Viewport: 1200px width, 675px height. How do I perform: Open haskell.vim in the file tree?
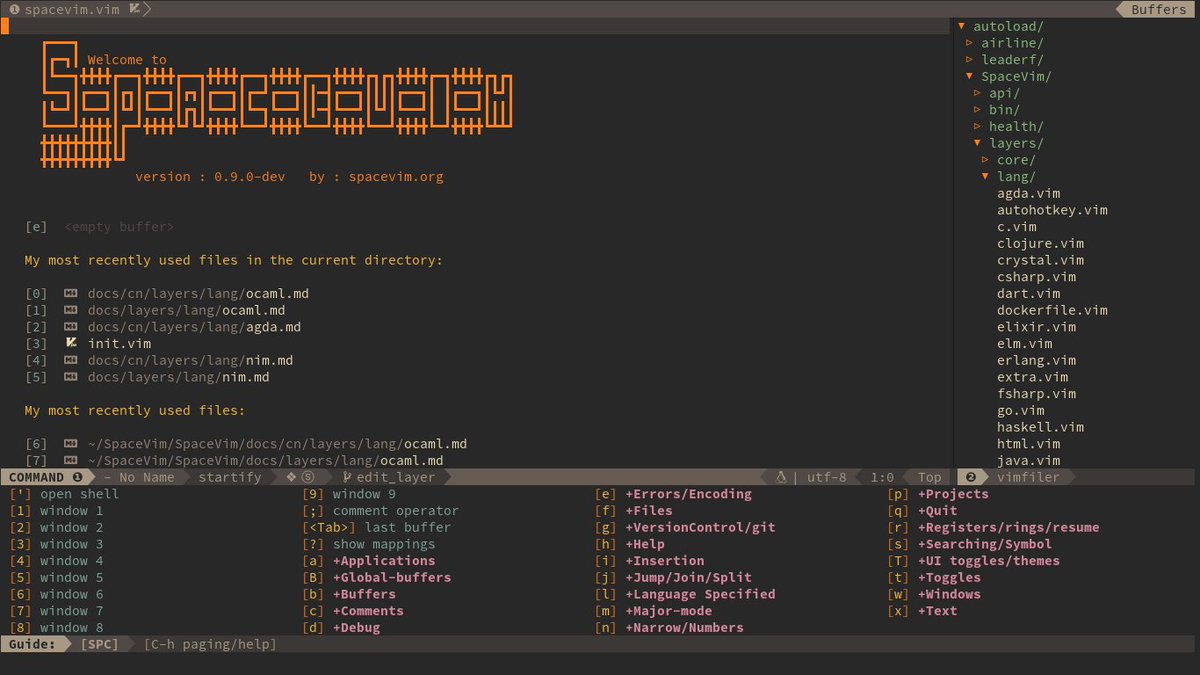[1040, 427]
